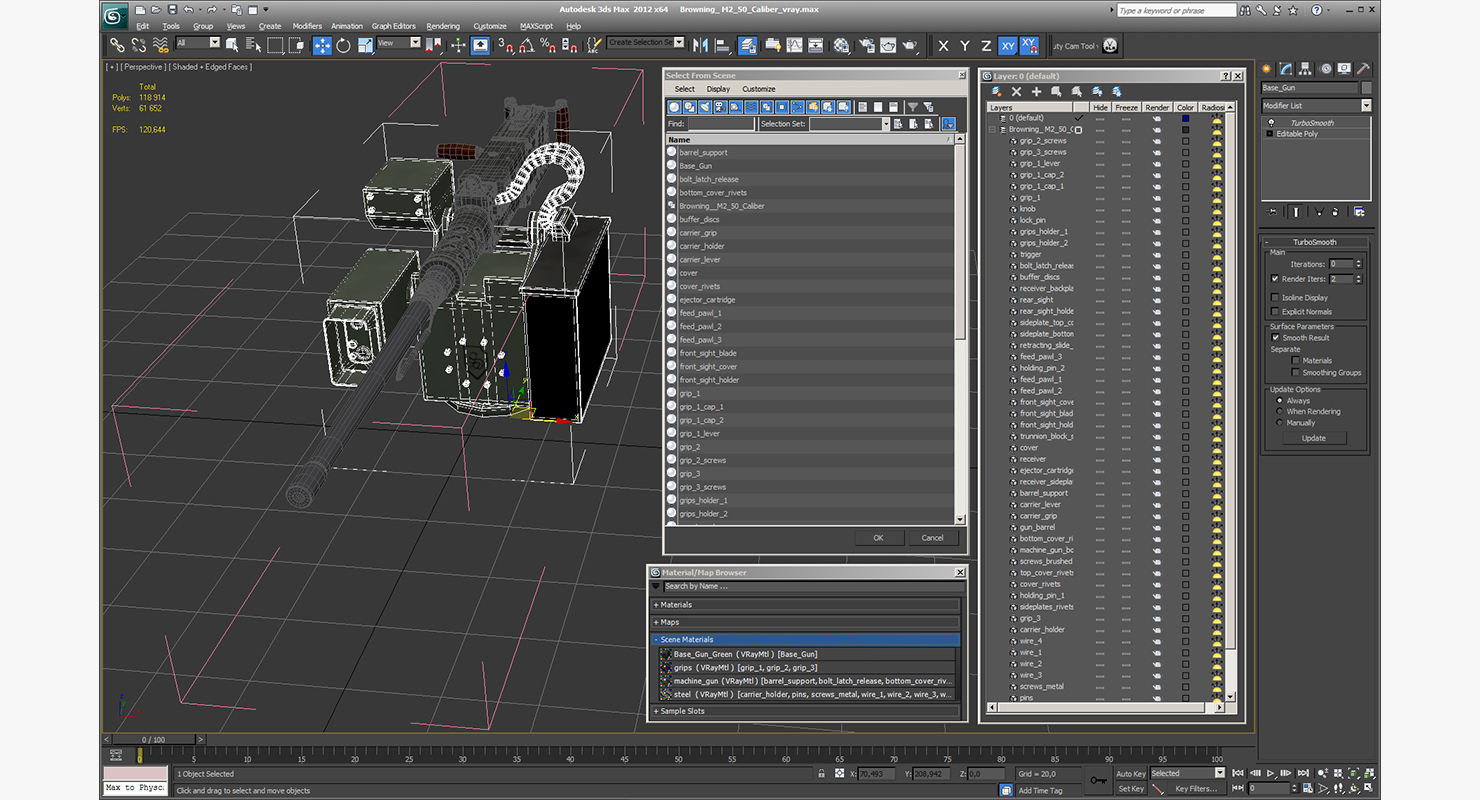Select When Rendering update option
This screenshot has height=800, width=1480.
1279,411
